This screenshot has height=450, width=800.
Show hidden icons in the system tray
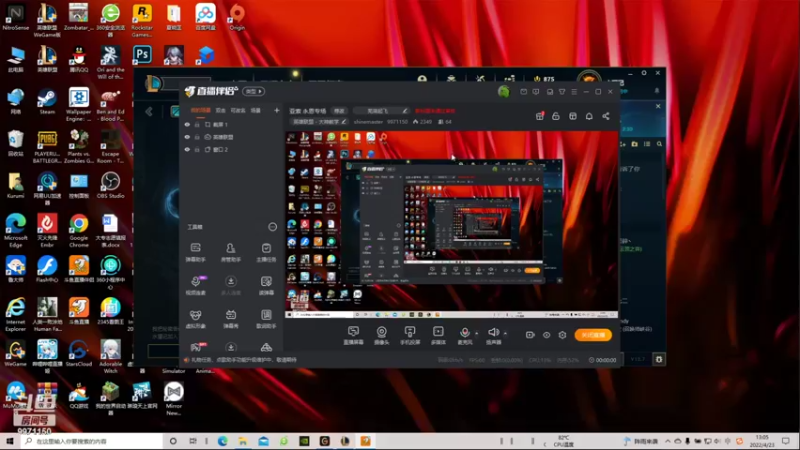point(667,441)
